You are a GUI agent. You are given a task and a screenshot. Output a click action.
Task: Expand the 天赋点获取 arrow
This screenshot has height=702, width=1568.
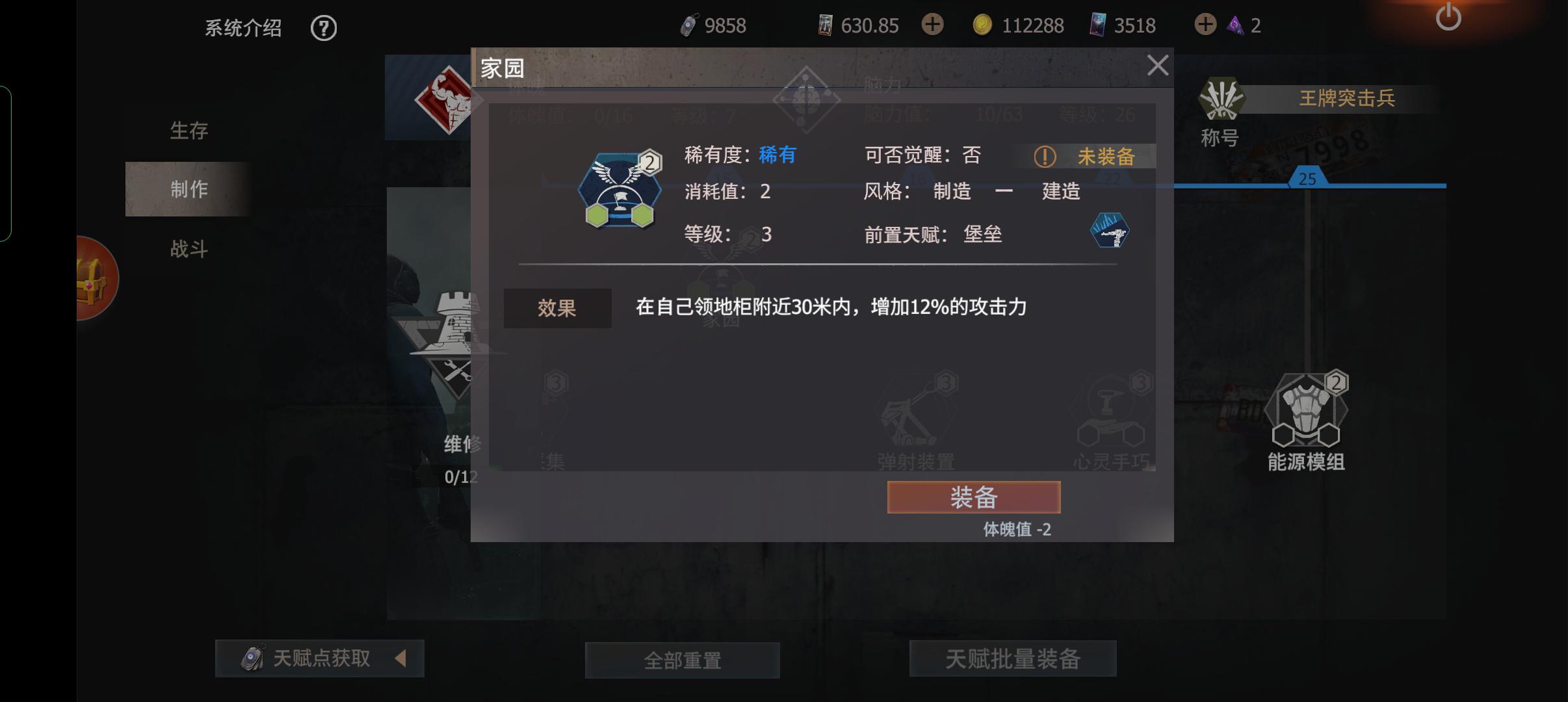tap(400, 658)
